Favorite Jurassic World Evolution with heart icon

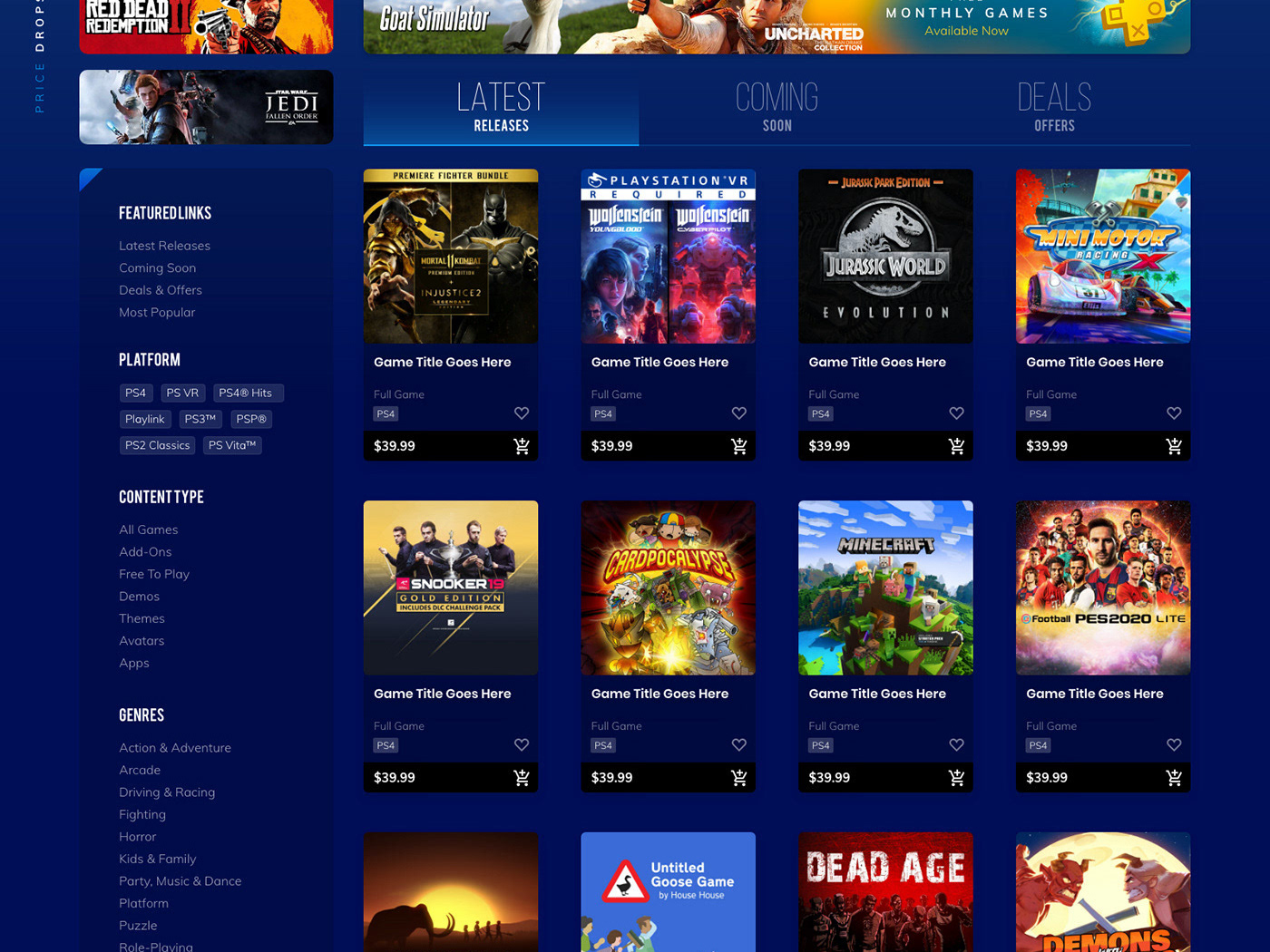956,413
